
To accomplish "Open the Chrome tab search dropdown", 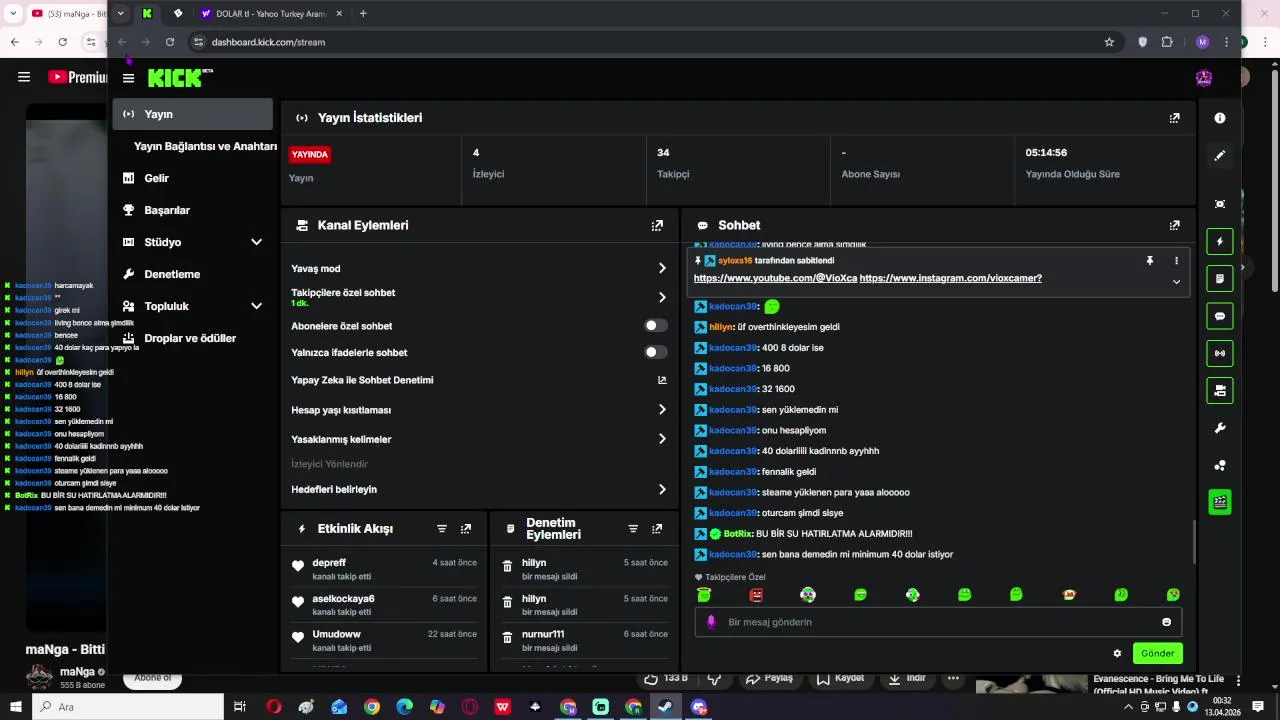I will pyautogui.click(x=120, y=13).
